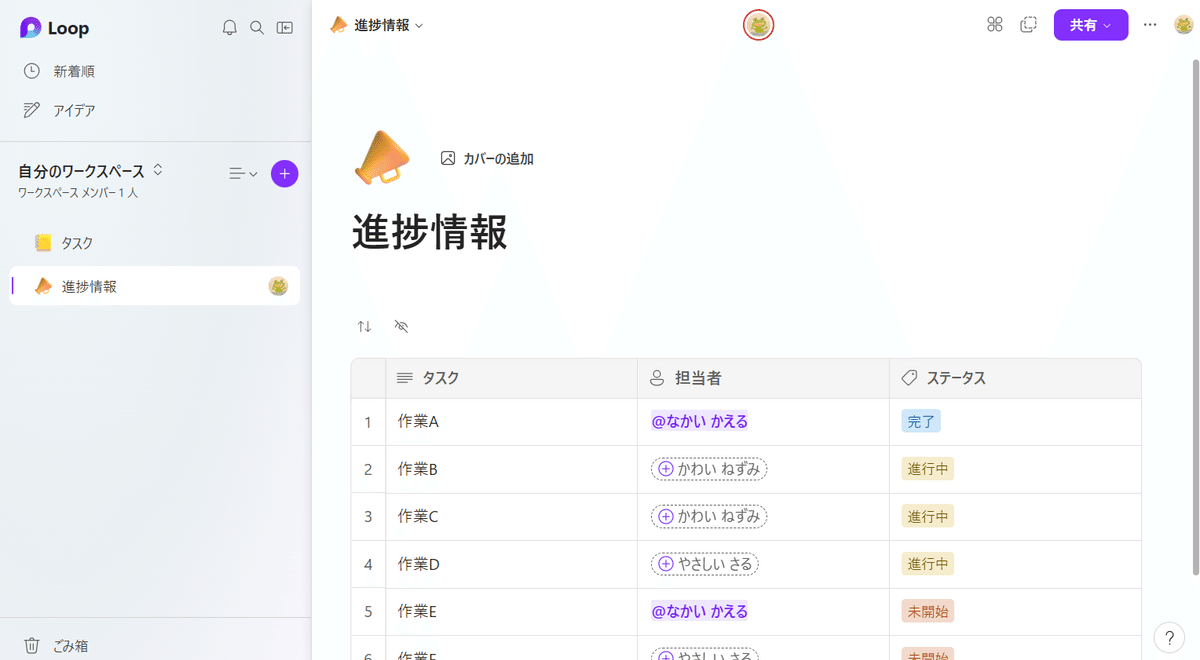The width and height of the screenshot is (1200, 660).
Task: Click the avatar on 進捗情報 sidebar row
Action: coord(278,286)
